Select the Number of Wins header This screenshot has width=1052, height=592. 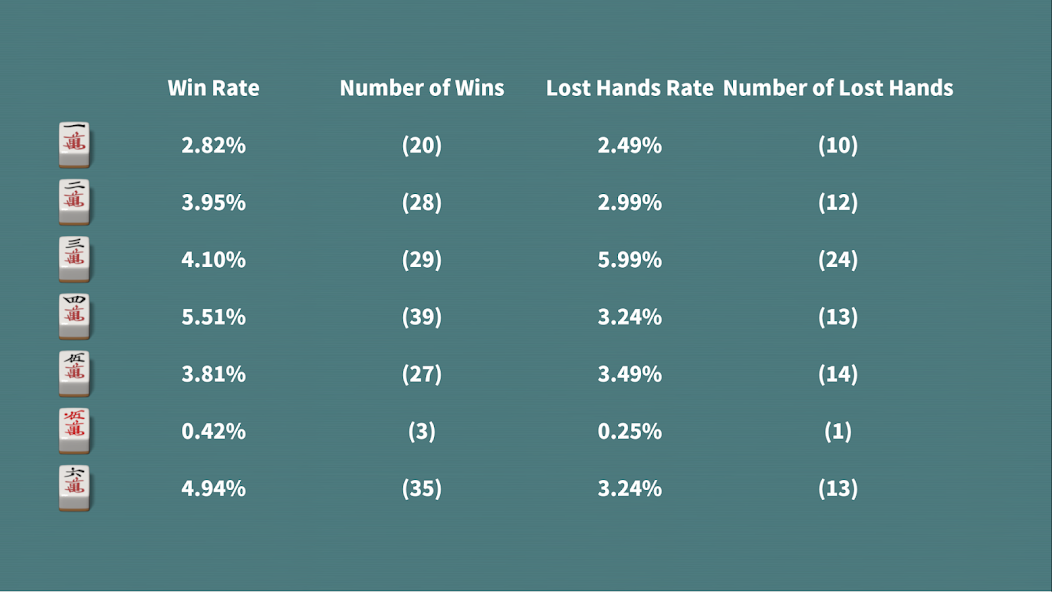(422, 88)
